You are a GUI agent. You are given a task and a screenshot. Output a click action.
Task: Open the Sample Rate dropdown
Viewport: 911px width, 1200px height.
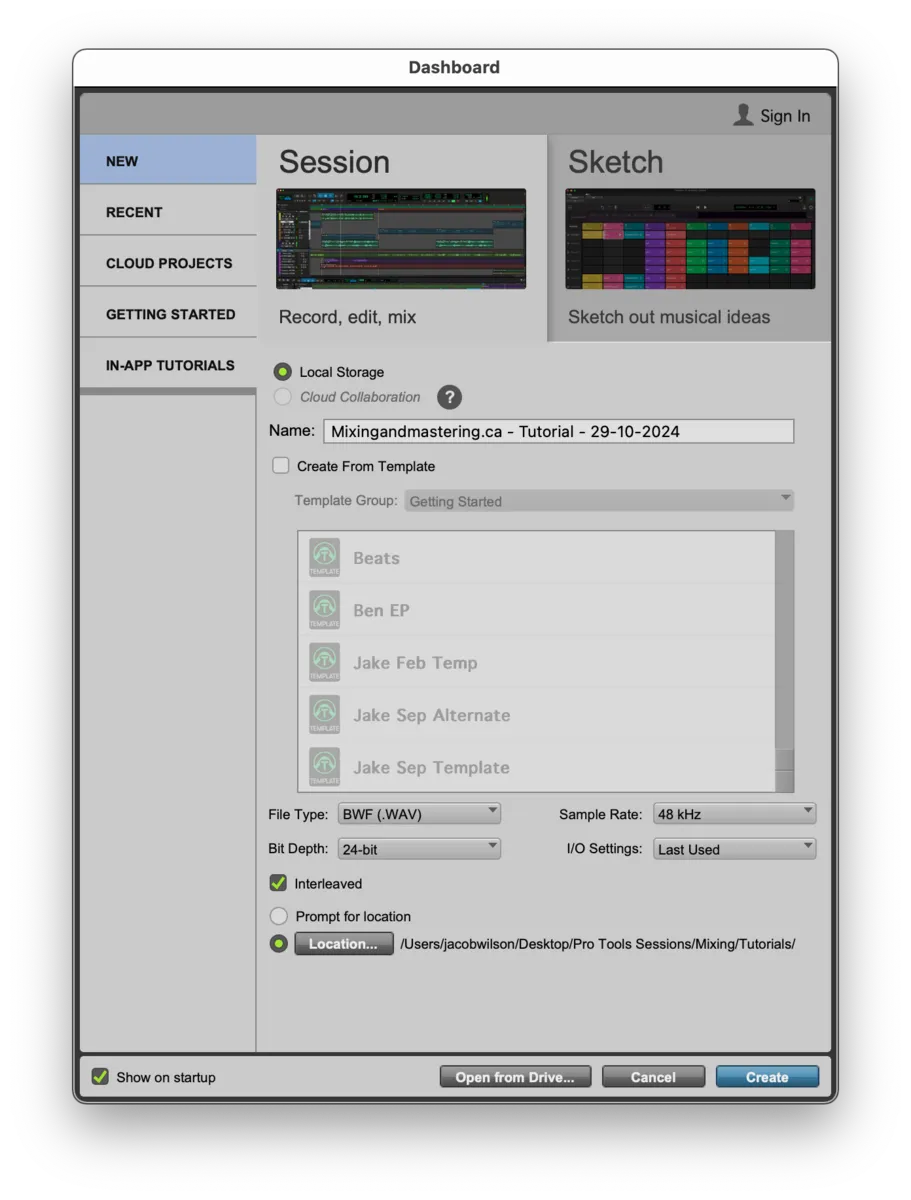(x=734, y=813)
